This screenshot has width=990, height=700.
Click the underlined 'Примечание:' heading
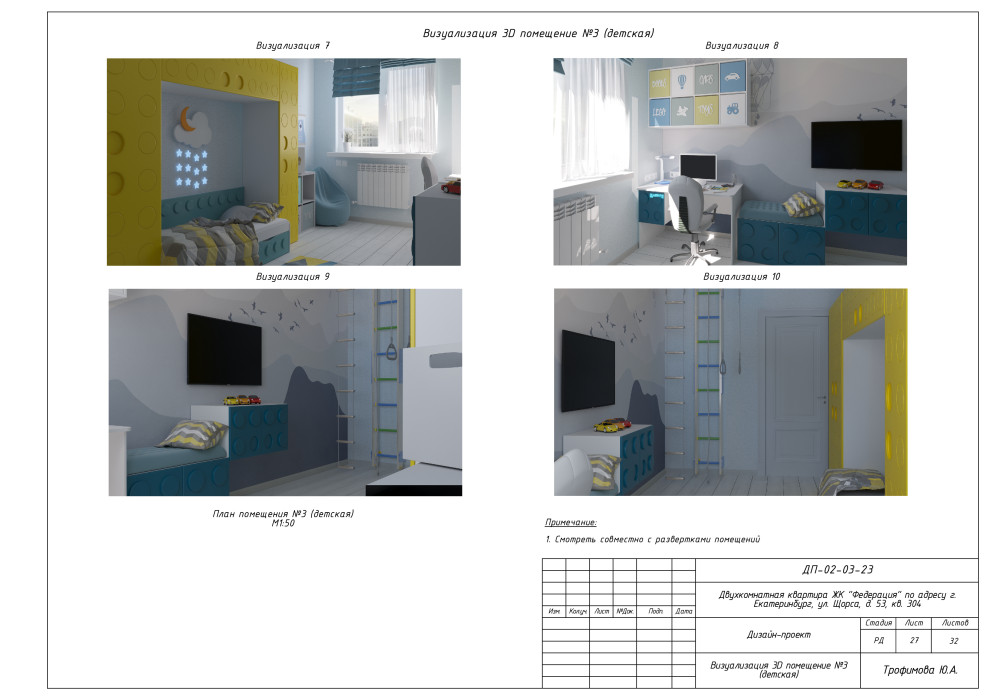(x=571, y=522)
